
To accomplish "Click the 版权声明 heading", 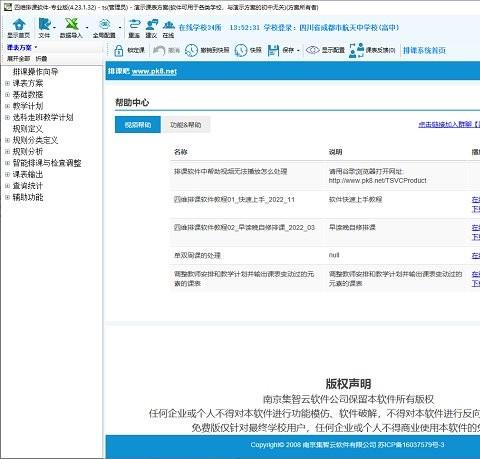I will (x=348, y=384).
